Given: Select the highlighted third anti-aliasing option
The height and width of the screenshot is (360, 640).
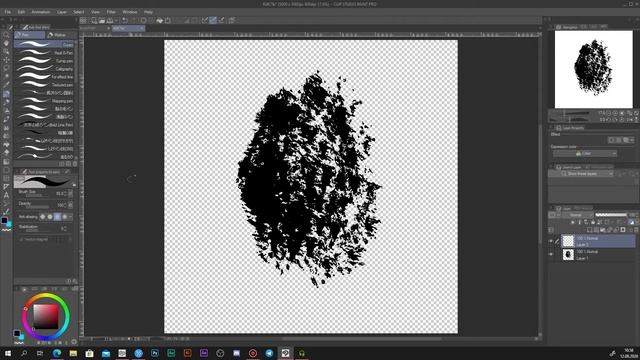Looking at the screenshot, I should tap(57, 217).
